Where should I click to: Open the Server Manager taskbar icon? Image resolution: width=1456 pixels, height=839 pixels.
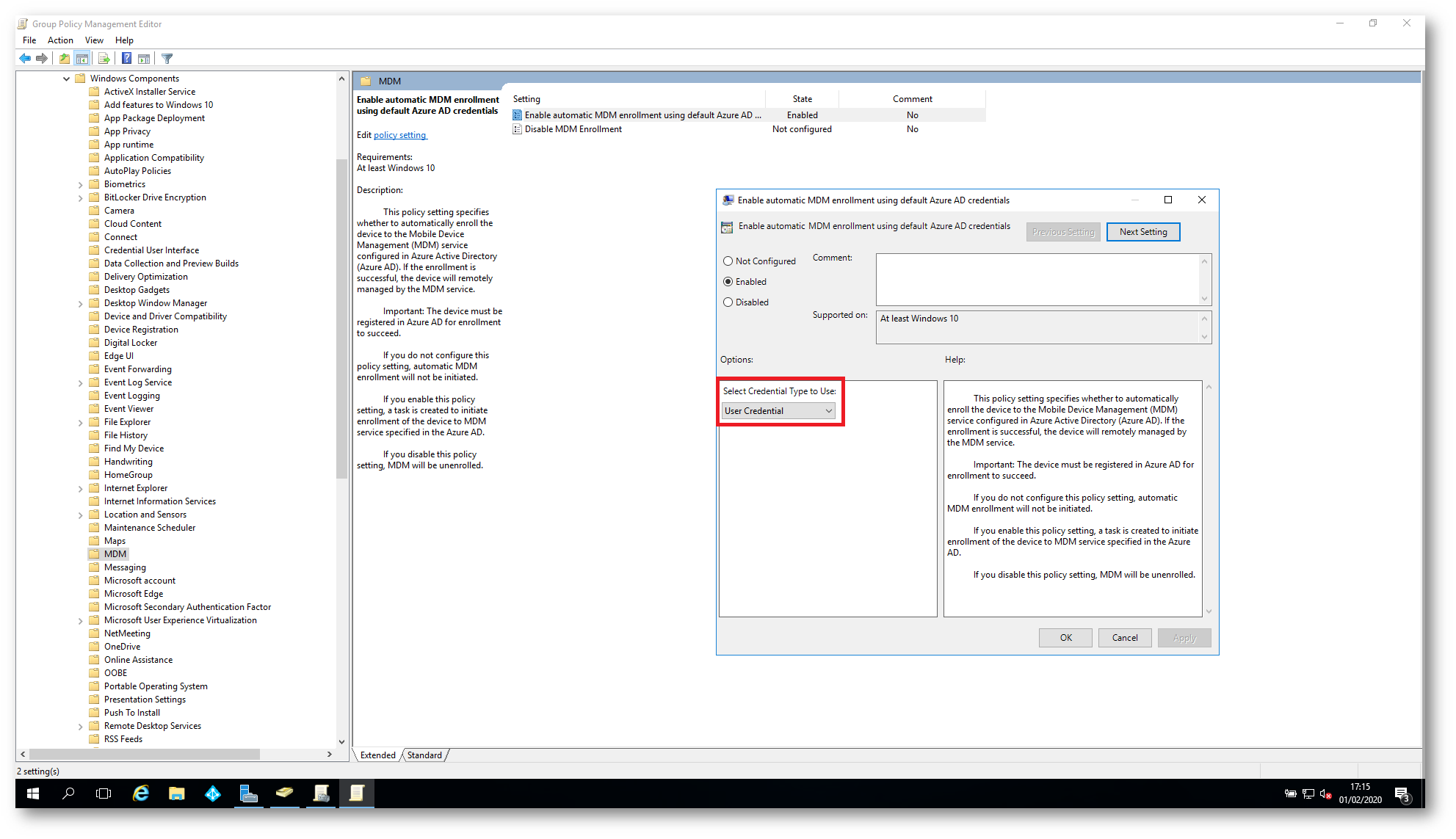tap(249, 793)
